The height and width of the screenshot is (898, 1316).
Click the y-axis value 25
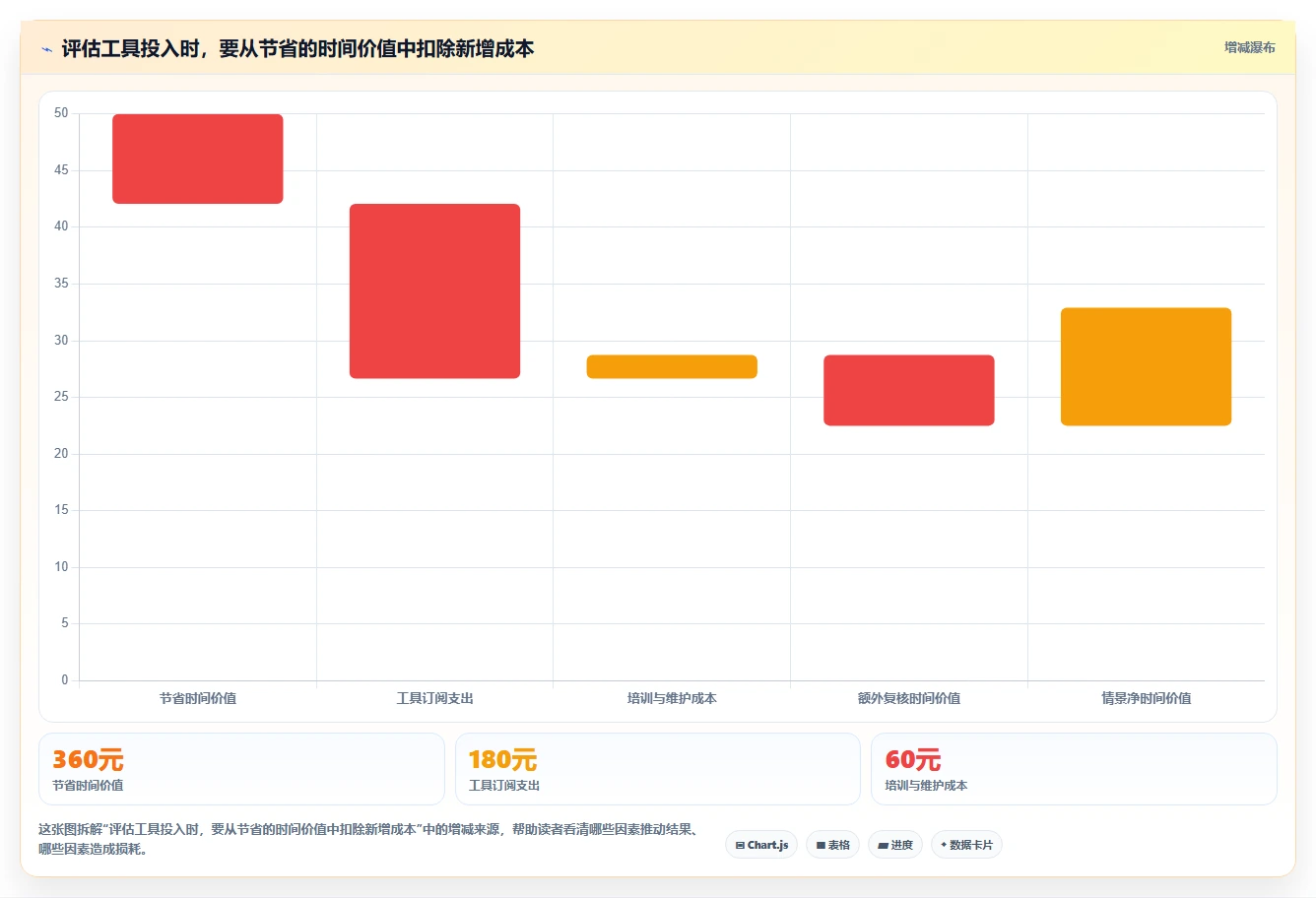click(61, 397)
